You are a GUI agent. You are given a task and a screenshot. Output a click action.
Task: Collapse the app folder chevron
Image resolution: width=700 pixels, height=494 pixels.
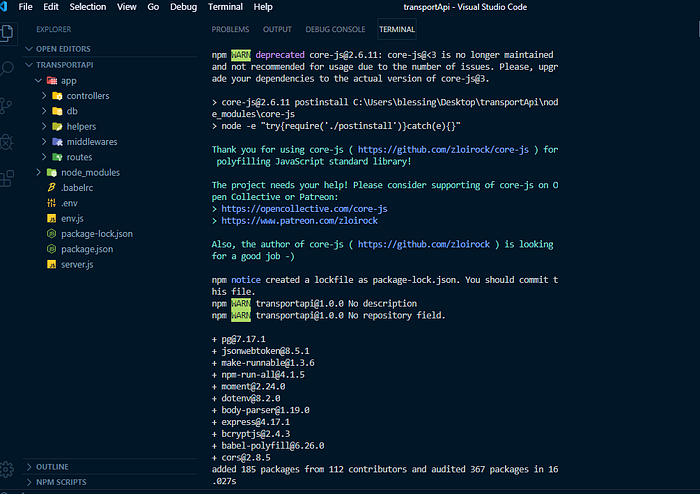click(38, 81)
